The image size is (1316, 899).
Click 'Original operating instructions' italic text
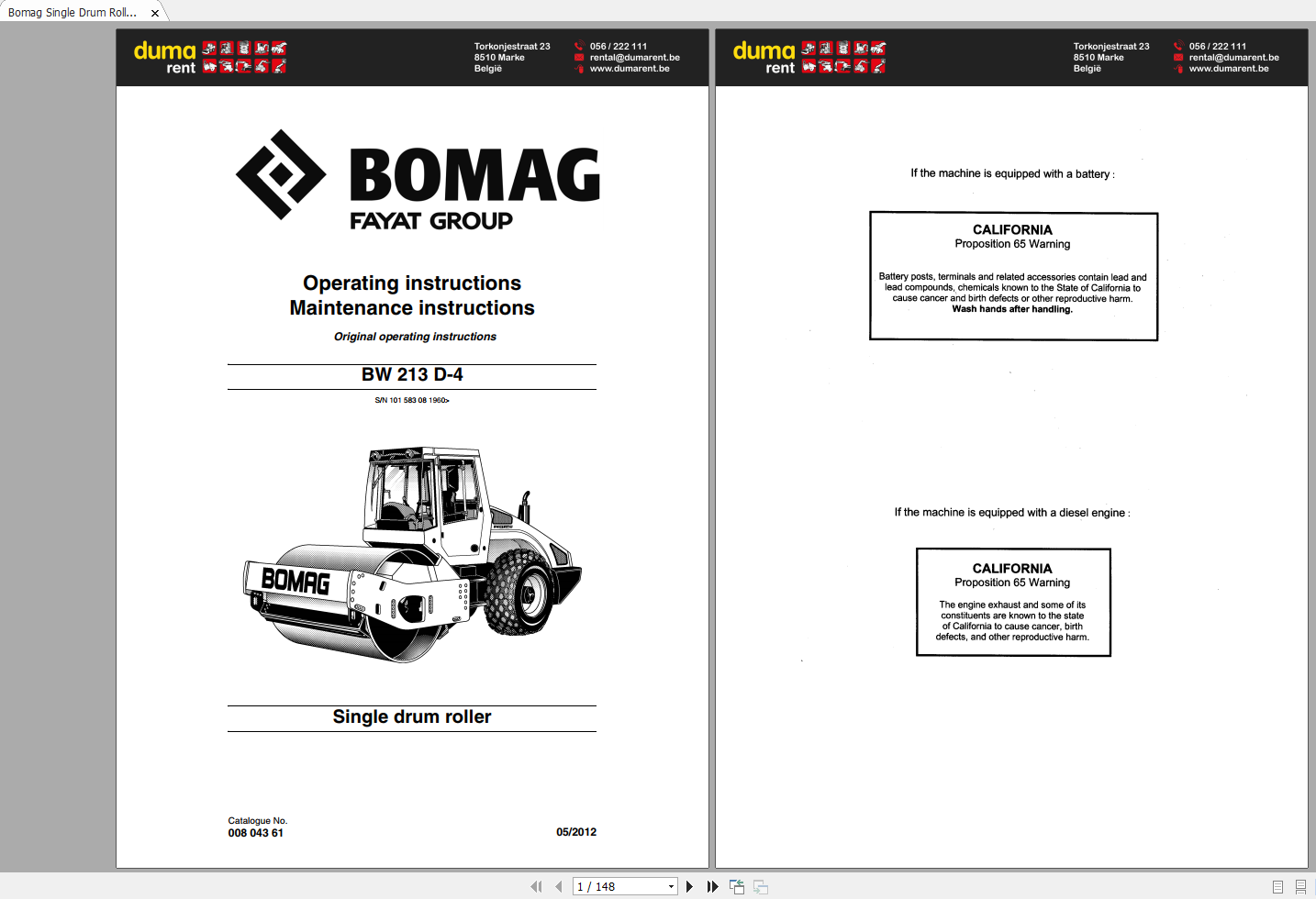tap(415, 337)
